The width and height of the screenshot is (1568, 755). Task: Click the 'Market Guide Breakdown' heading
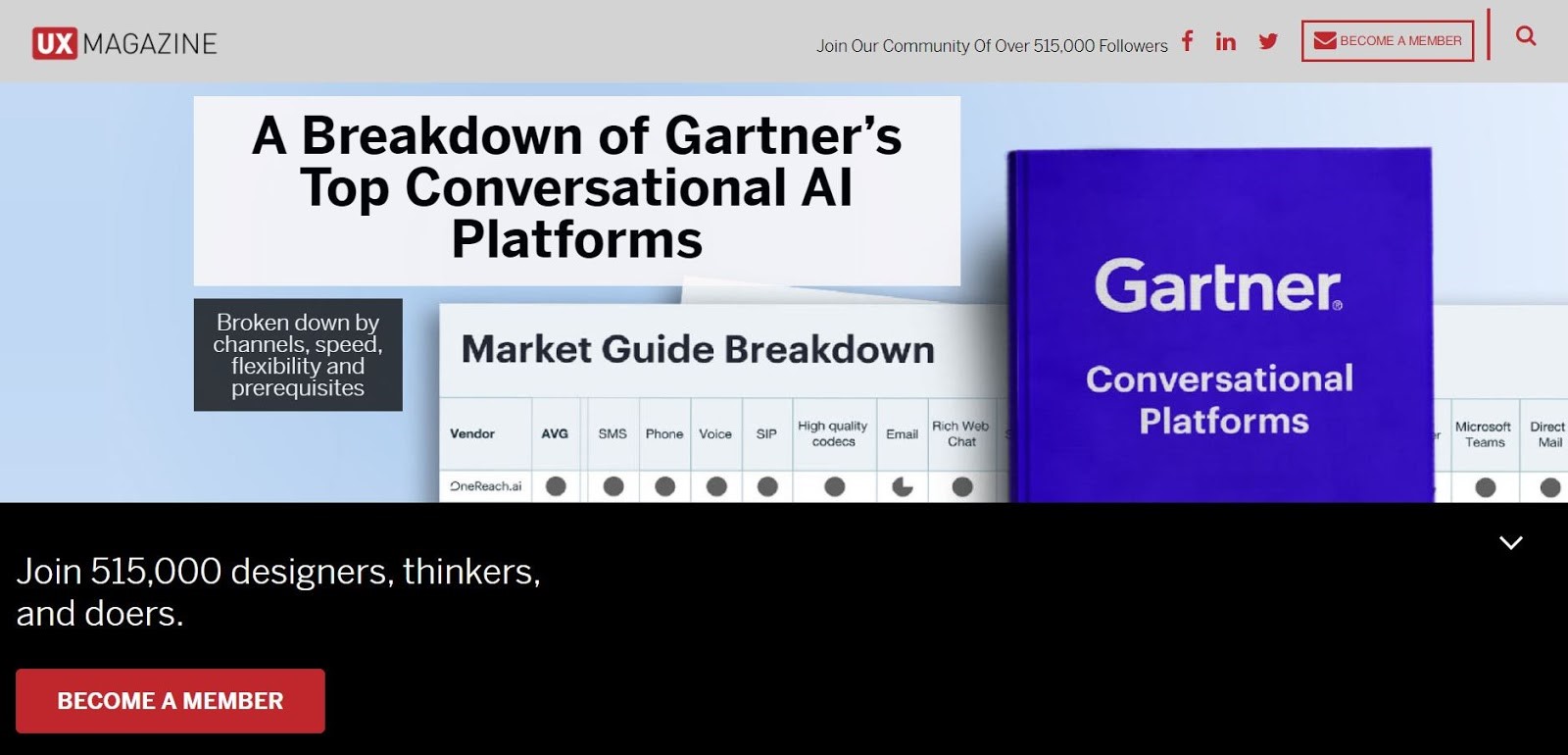[698, 350]
